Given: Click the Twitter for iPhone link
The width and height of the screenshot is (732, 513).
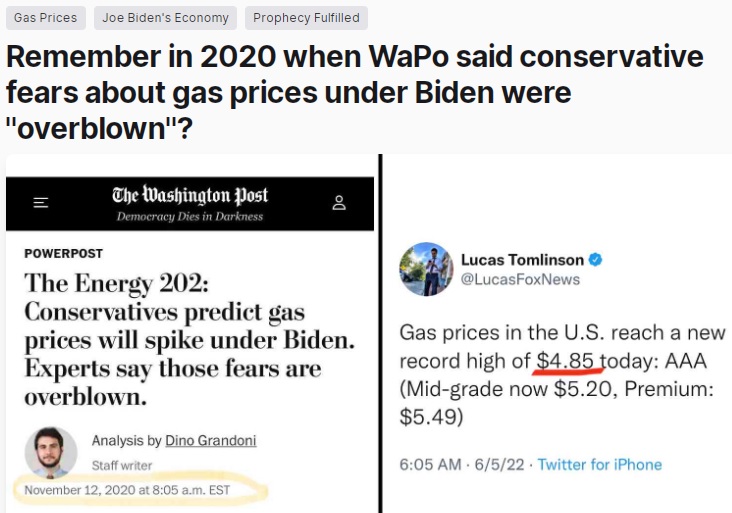Looking at the screenshot, I should point(599,464).
